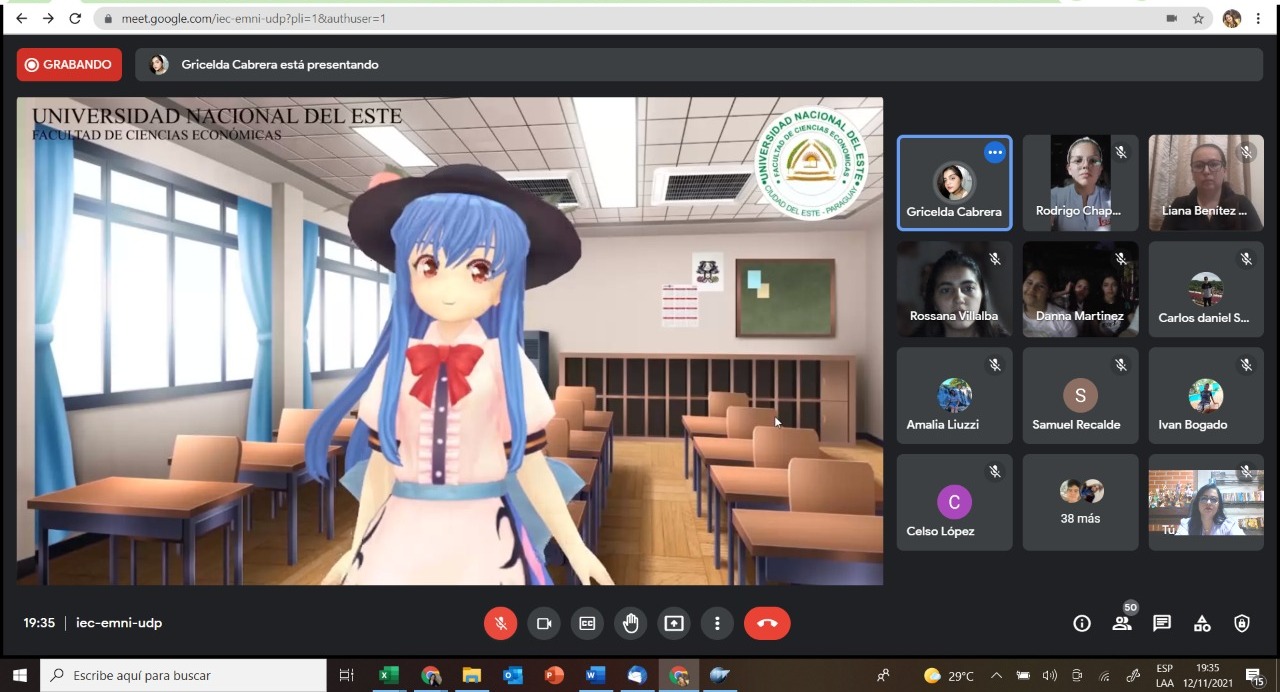Open the chat panel
Image resolution: width=1280 pixels, height=692 pixels.
tap(1162, 623)
